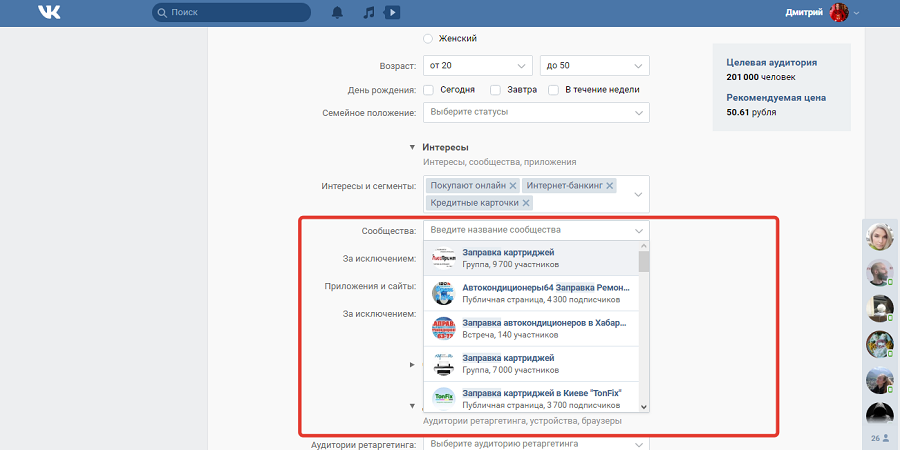Open the Интересы и сегменты dropdown arrow
Image resolution: width=900 pixels, height=450 pixels.
pos(638,195)
